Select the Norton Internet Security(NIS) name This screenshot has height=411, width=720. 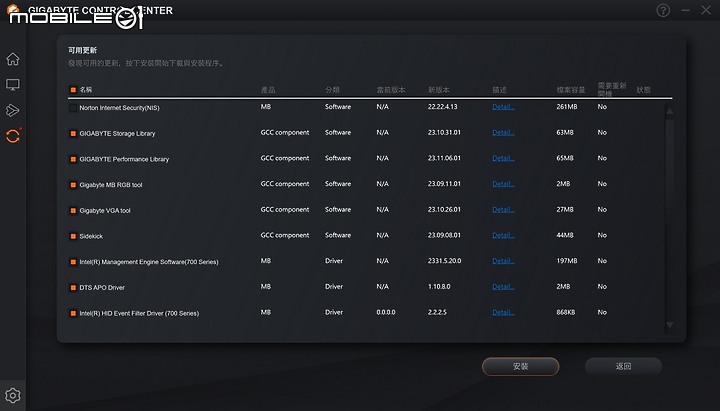(x=119, y=108)
